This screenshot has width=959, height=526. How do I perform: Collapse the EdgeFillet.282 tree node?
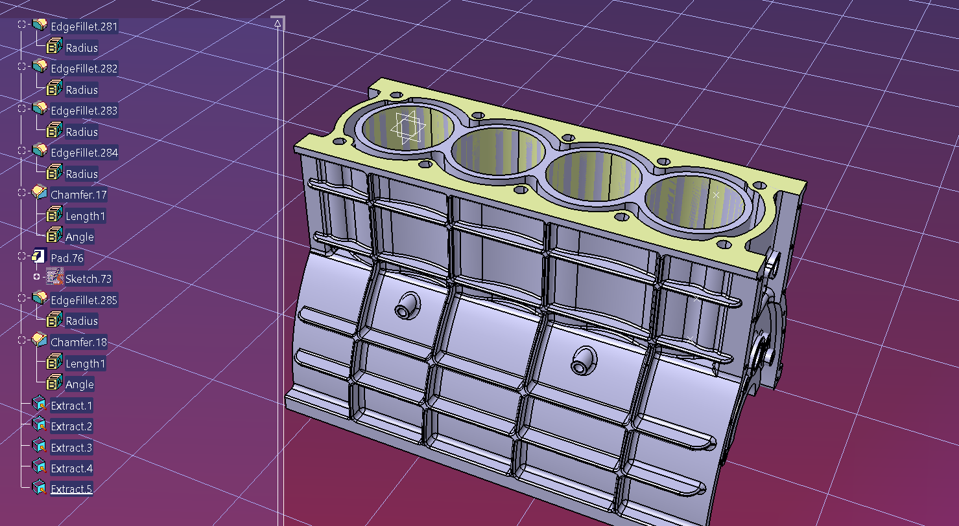pyautogui.click(x=22, y=68)
